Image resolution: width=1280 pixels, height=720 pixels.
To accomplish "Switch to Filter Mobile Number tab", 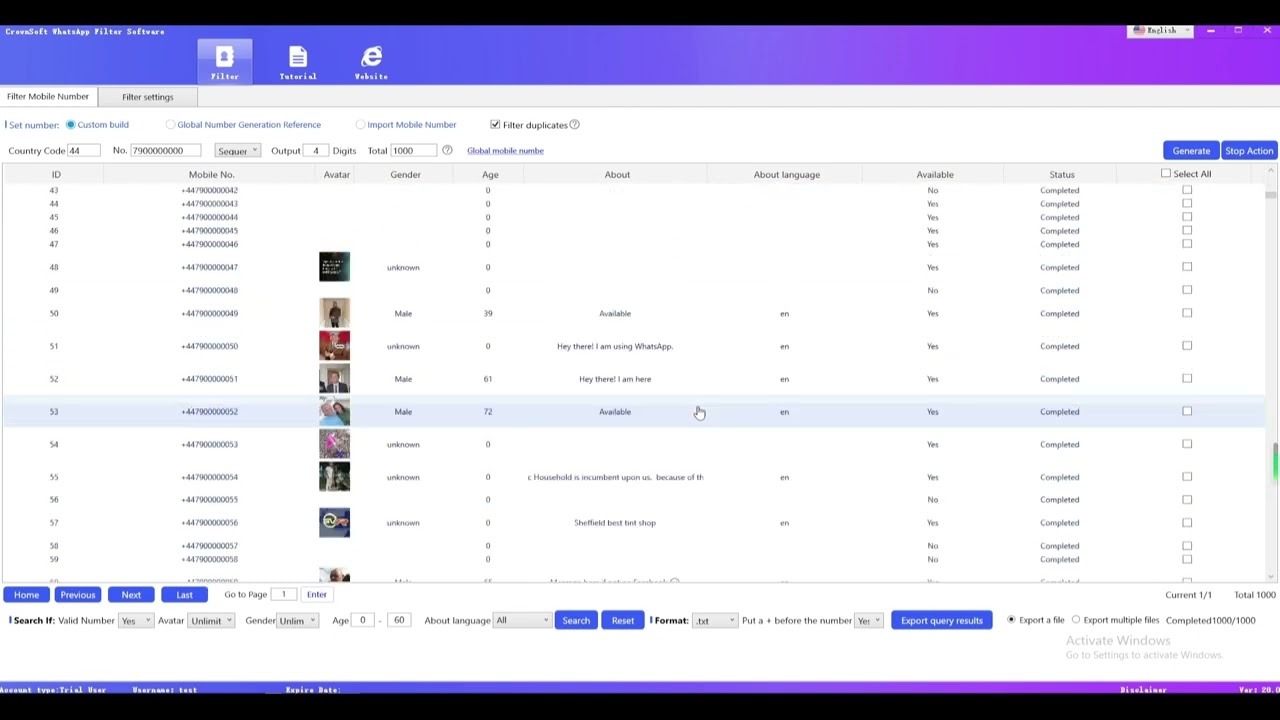I will (48, 97).
